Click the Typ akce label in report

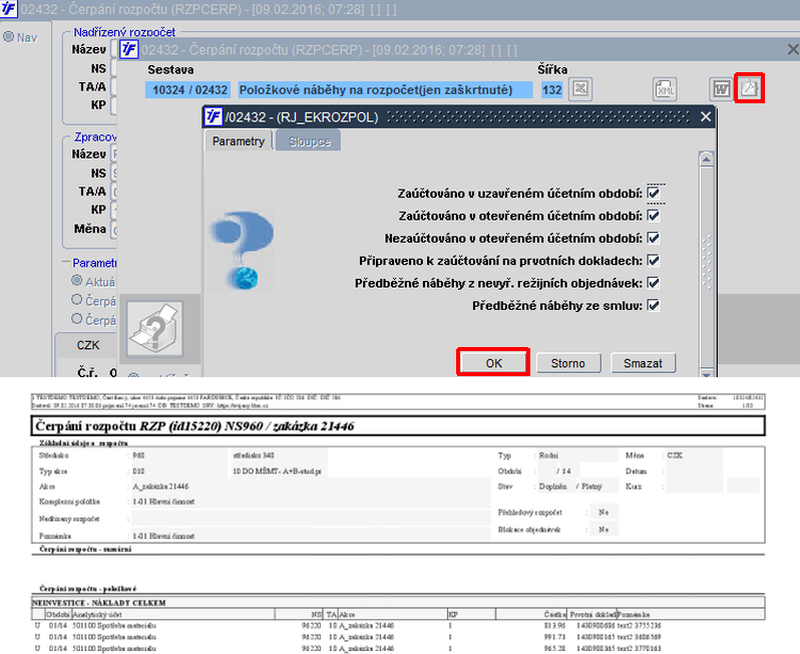pos(53,471)
